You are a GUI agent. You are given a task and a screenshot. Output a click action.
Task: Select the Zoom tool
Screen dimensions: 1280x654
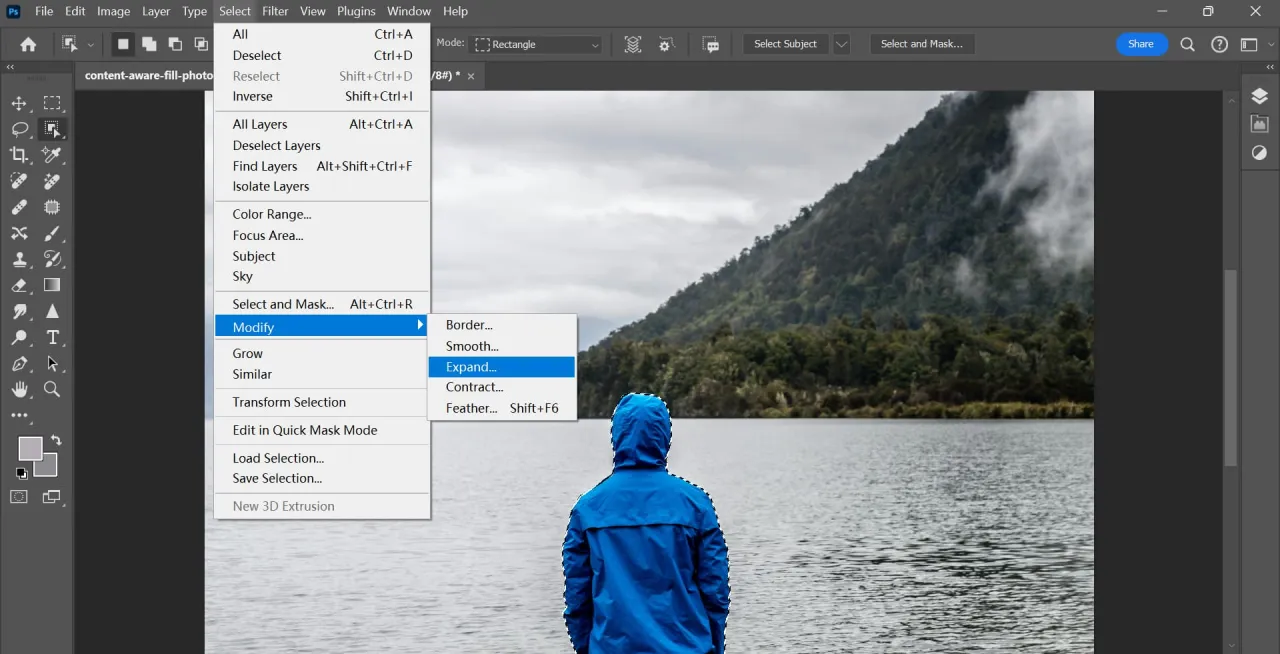pyautogui.click(x=52, y=389)
